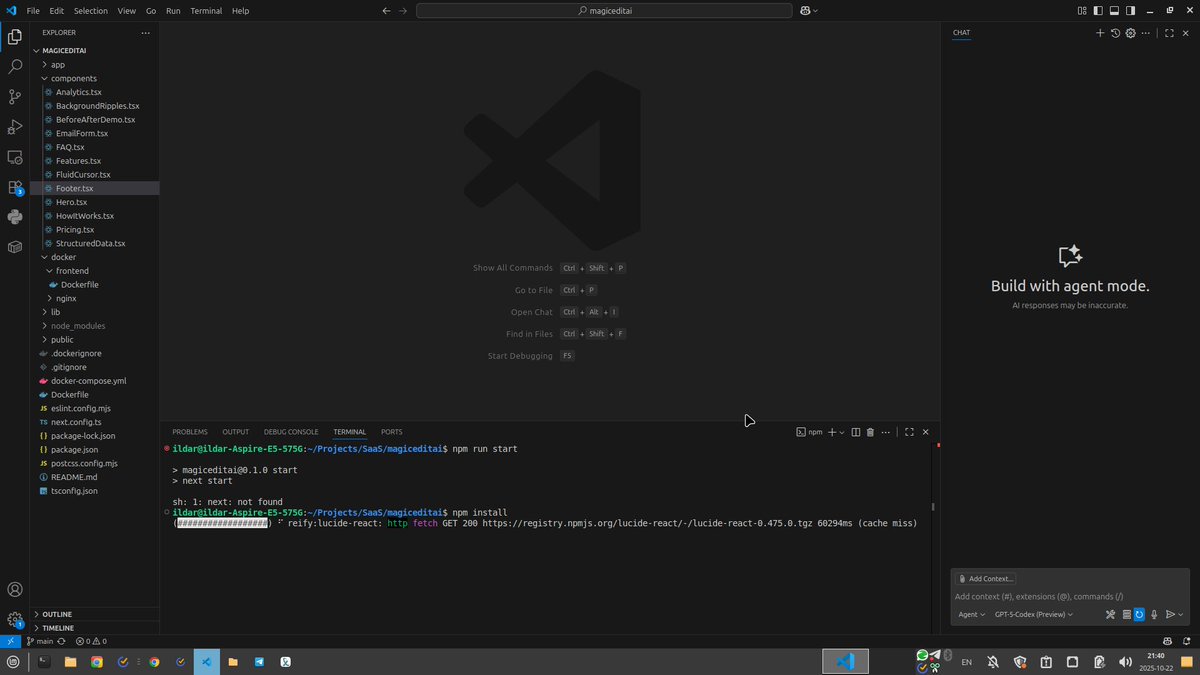Start voice chat with microphone icon
Image resolution: width=1200 pixels, height=675 pixels.
[1154, 615]
